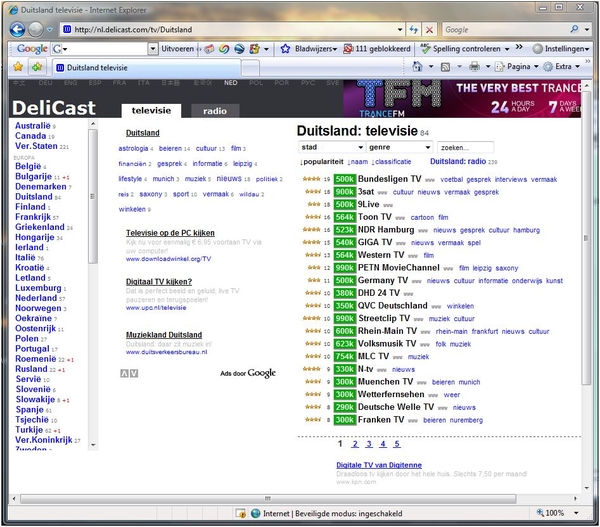Click the zoom level magnifier in status bar
This screenshot has height=527, width=600.
coord(540,512)
